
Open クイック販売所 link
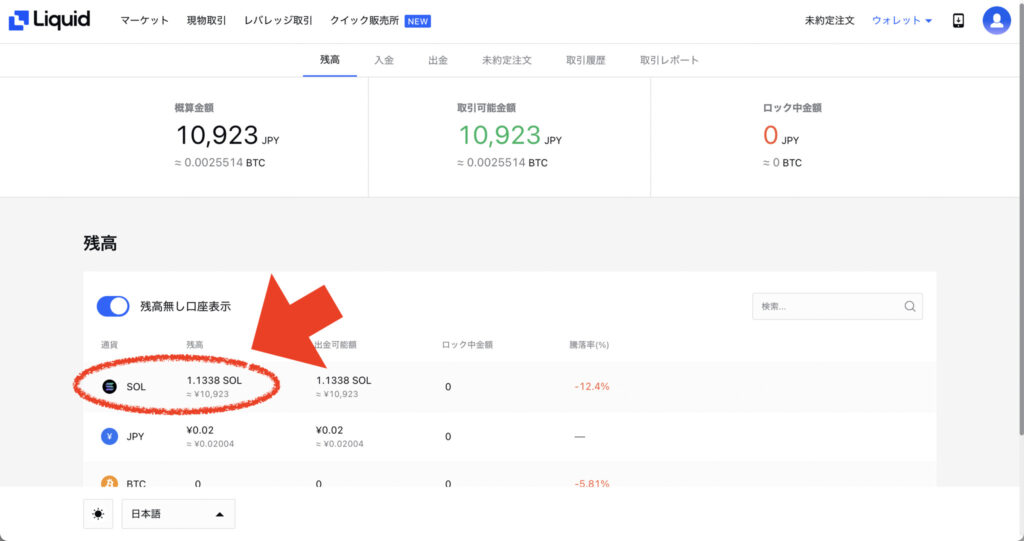coord(364,20)
